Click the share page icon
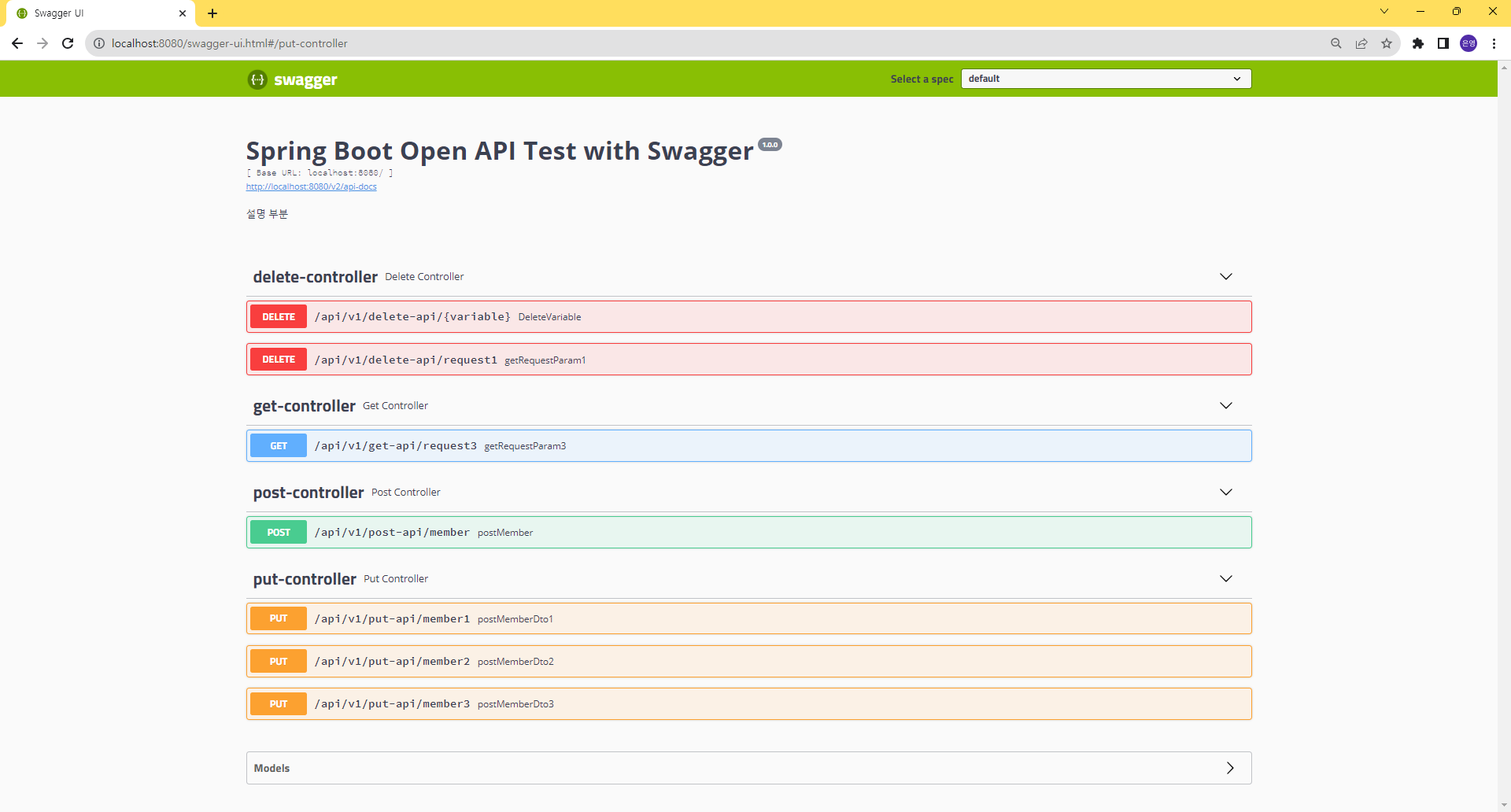The image size is (1511, 812). click(x=1361, y=43)
